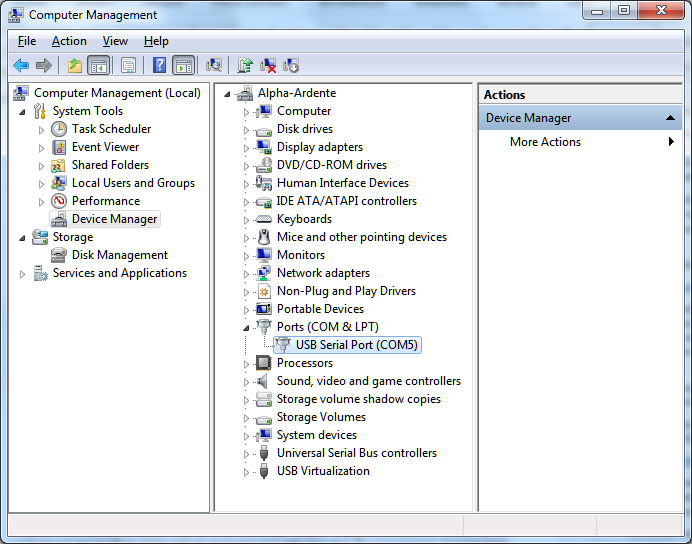Click the Up one level folder icon
692x544 pixels.
(x=75, y=66)
